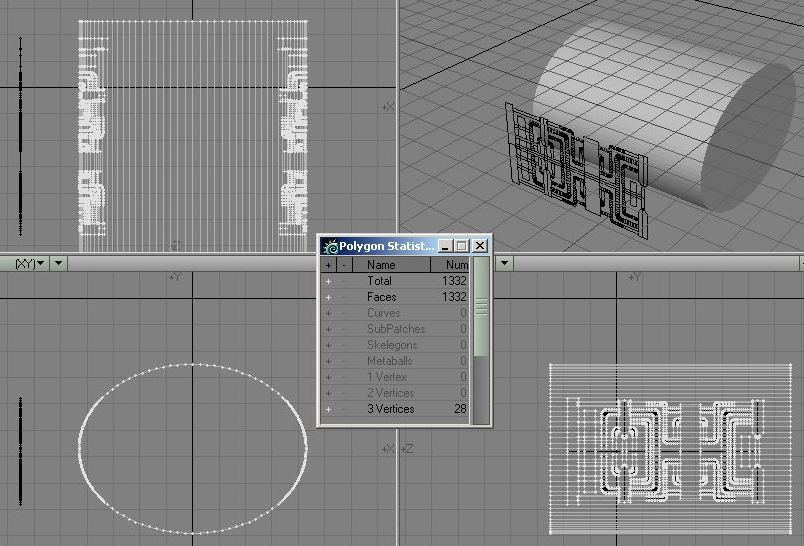The image size is (804, 546).
Task: Click the plus icon beside SubPatches
Action: [x=328, y=329]
